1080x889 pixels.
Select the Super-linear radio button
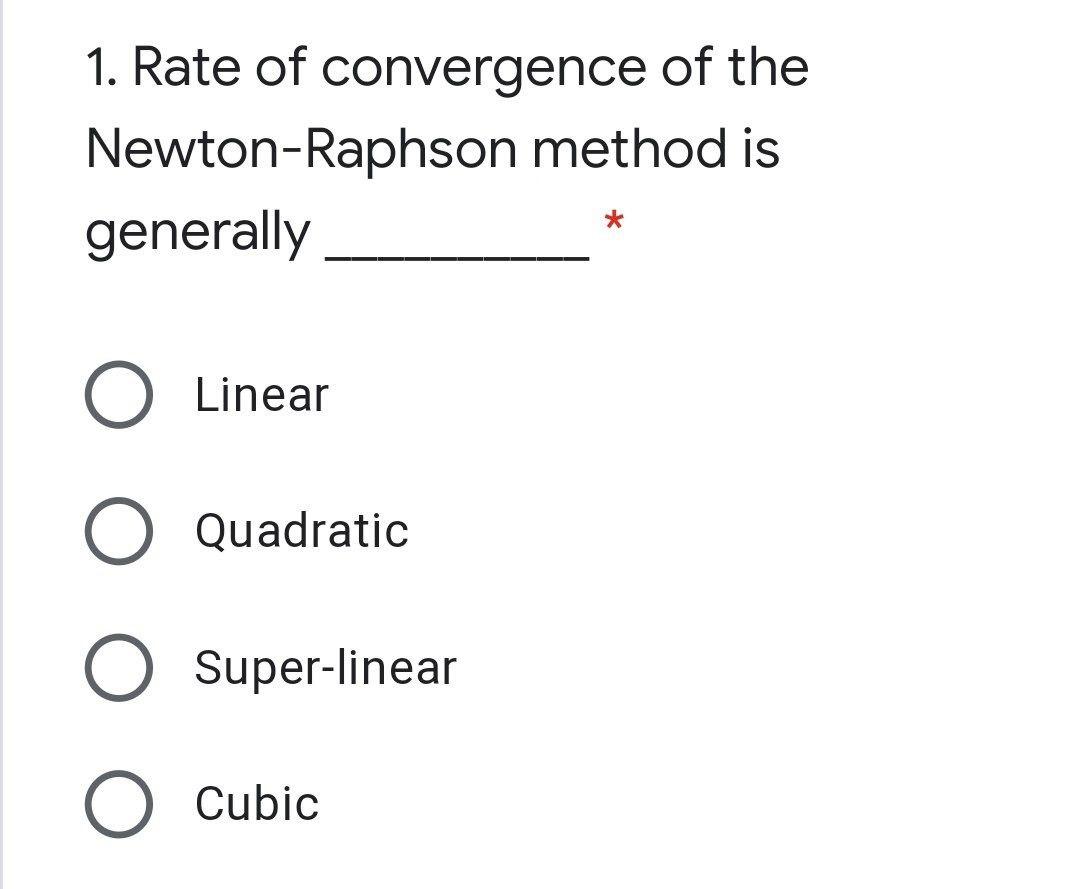(x=119, y=668)
